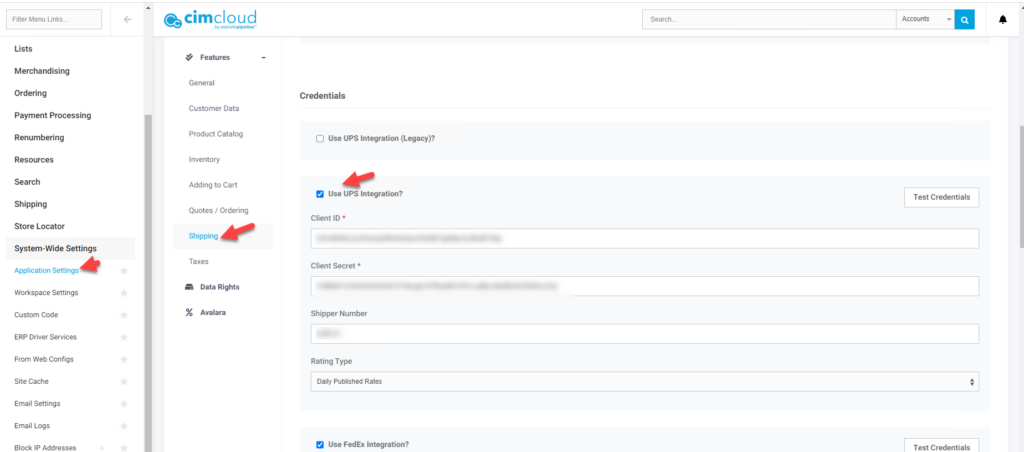Expand the Resources menu group
This screenshot has width=1024, height=452.
click(x=34, y=160)
